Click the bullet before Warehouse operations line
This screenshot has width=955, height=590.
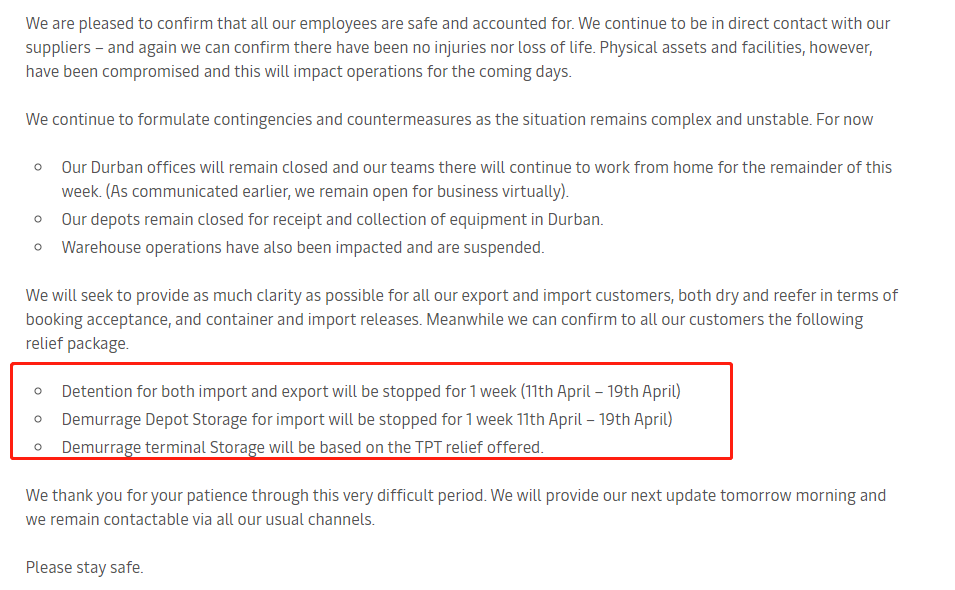[38, 247]
